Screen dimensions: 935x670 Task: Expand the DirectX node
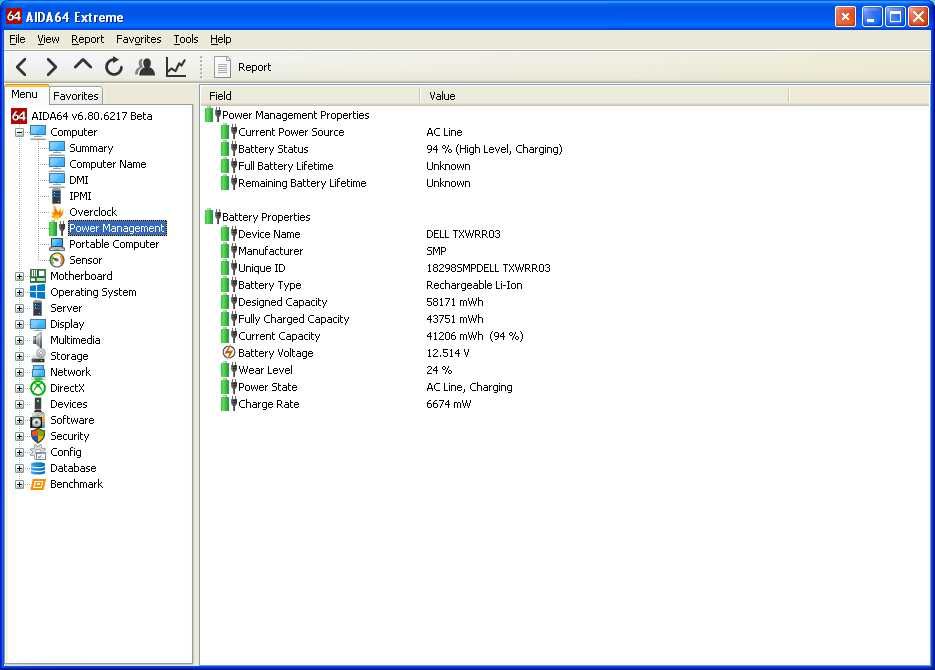pyautogui.click(x=20, y=388)
